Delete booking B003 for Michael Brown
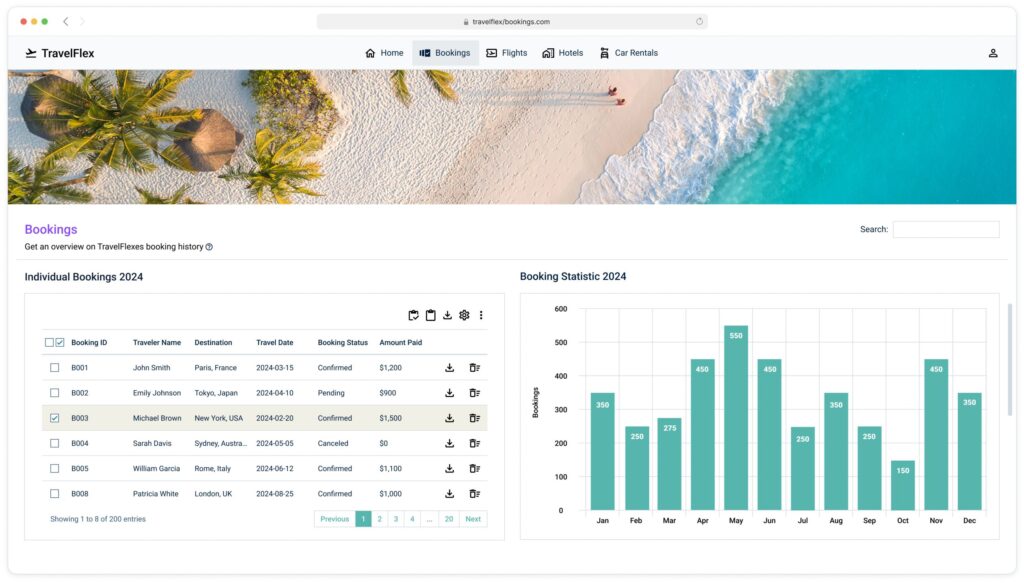This screenshot has height=583, width=1024. click(x=475, y=418)
